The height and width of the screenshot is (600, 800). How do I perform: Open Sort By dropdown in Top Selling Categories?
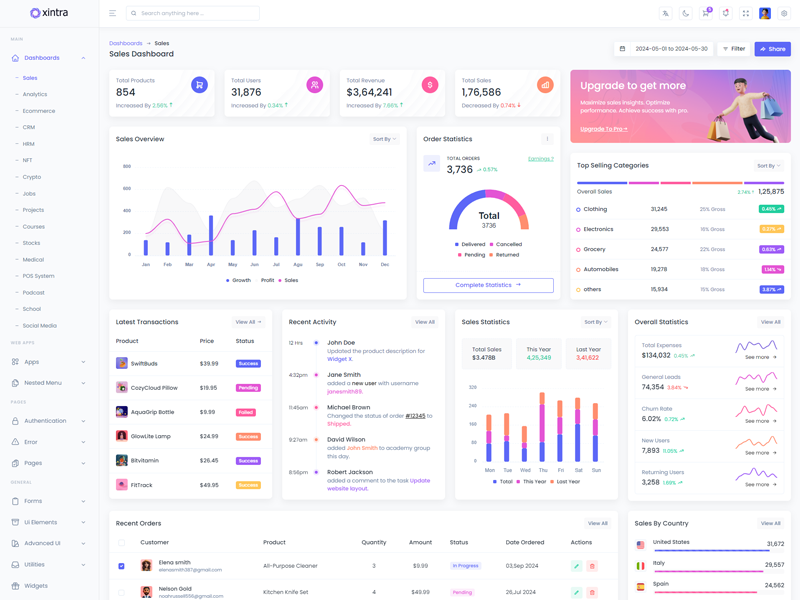point(768,166)
